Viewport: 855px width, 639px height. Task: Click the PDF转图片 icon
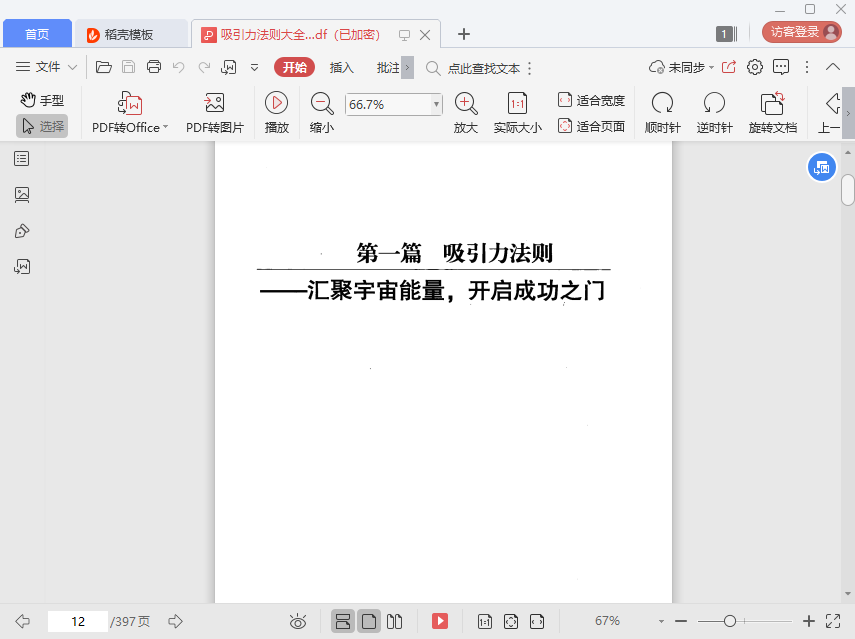click(x=214, y=103)
